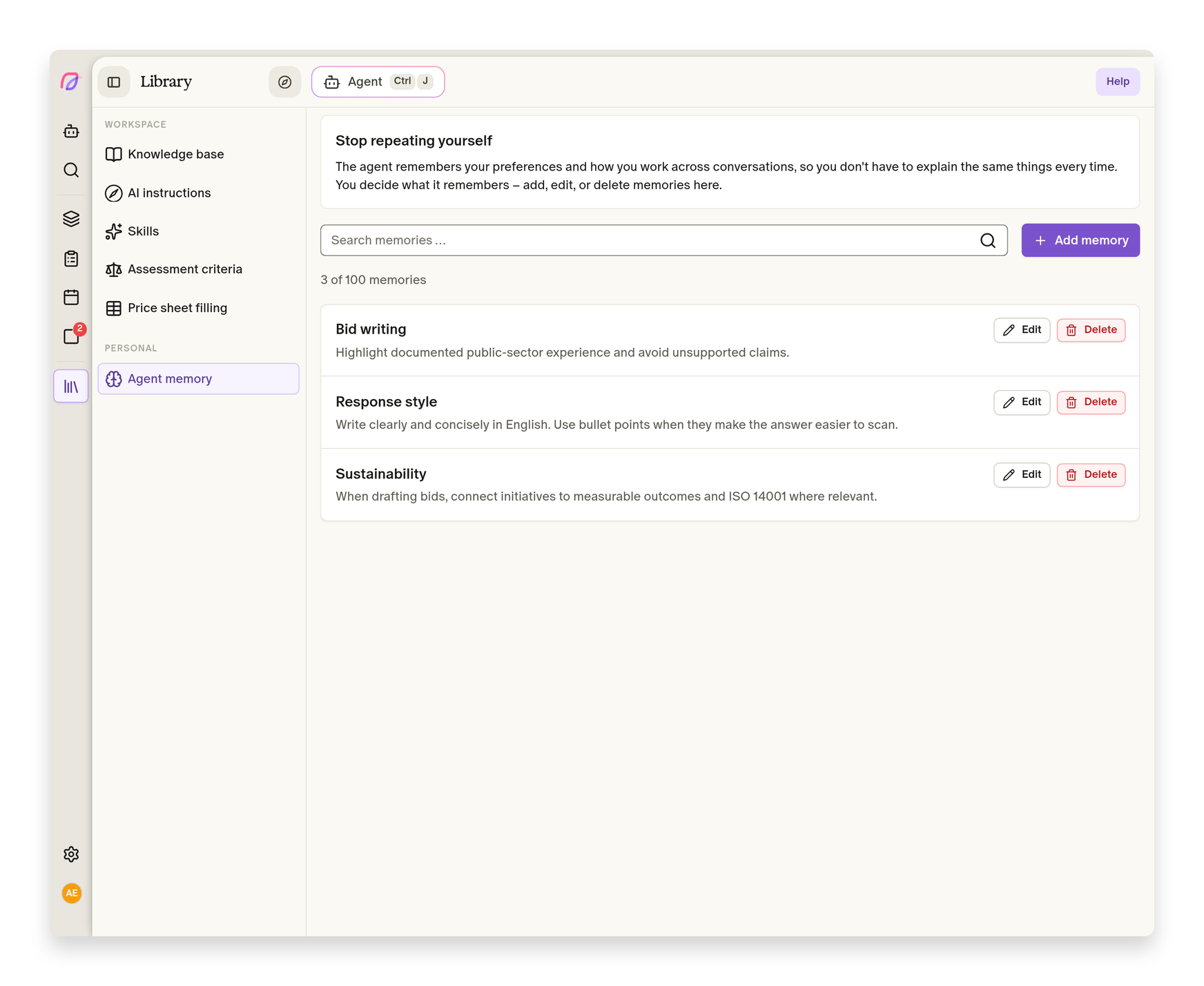
Task: Click the Response style memory title
Action: point(386,402)
